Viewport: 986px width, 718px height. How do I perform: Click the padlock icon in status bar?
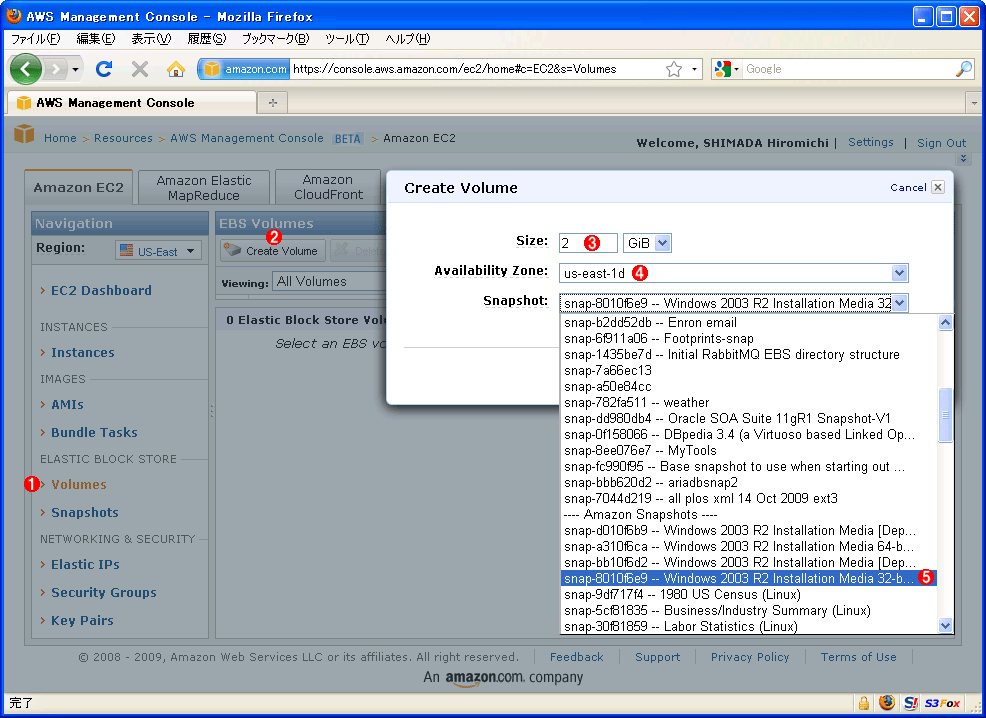tap(864, 703)
